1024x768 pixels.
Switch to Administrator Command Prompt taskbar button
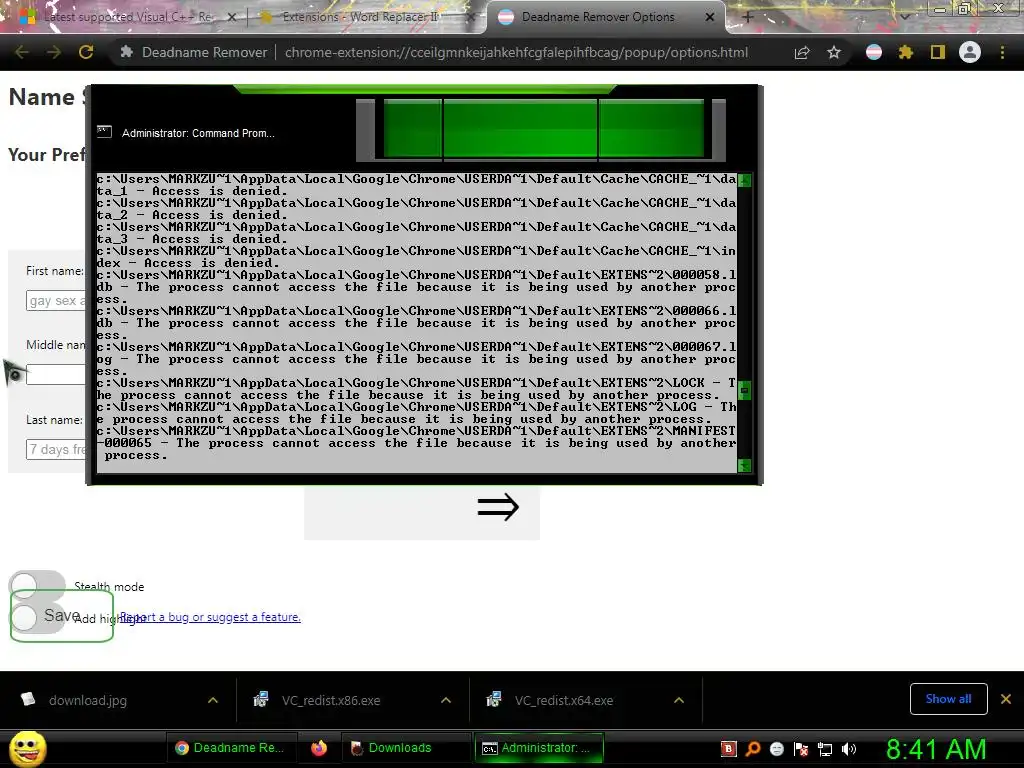[x=538, y=748]
